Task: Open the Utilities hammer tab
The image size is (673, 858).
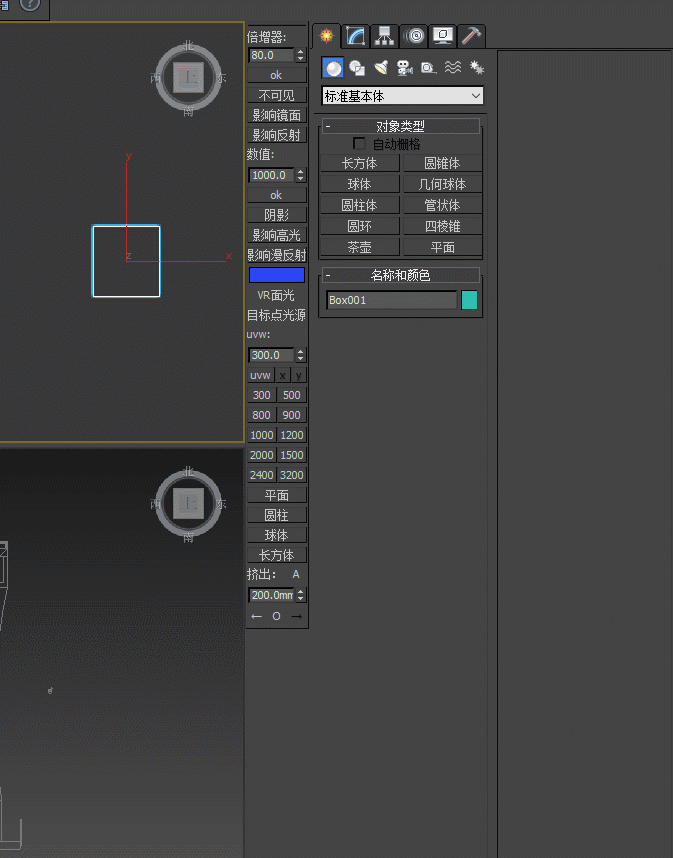Action: point(472,36)
